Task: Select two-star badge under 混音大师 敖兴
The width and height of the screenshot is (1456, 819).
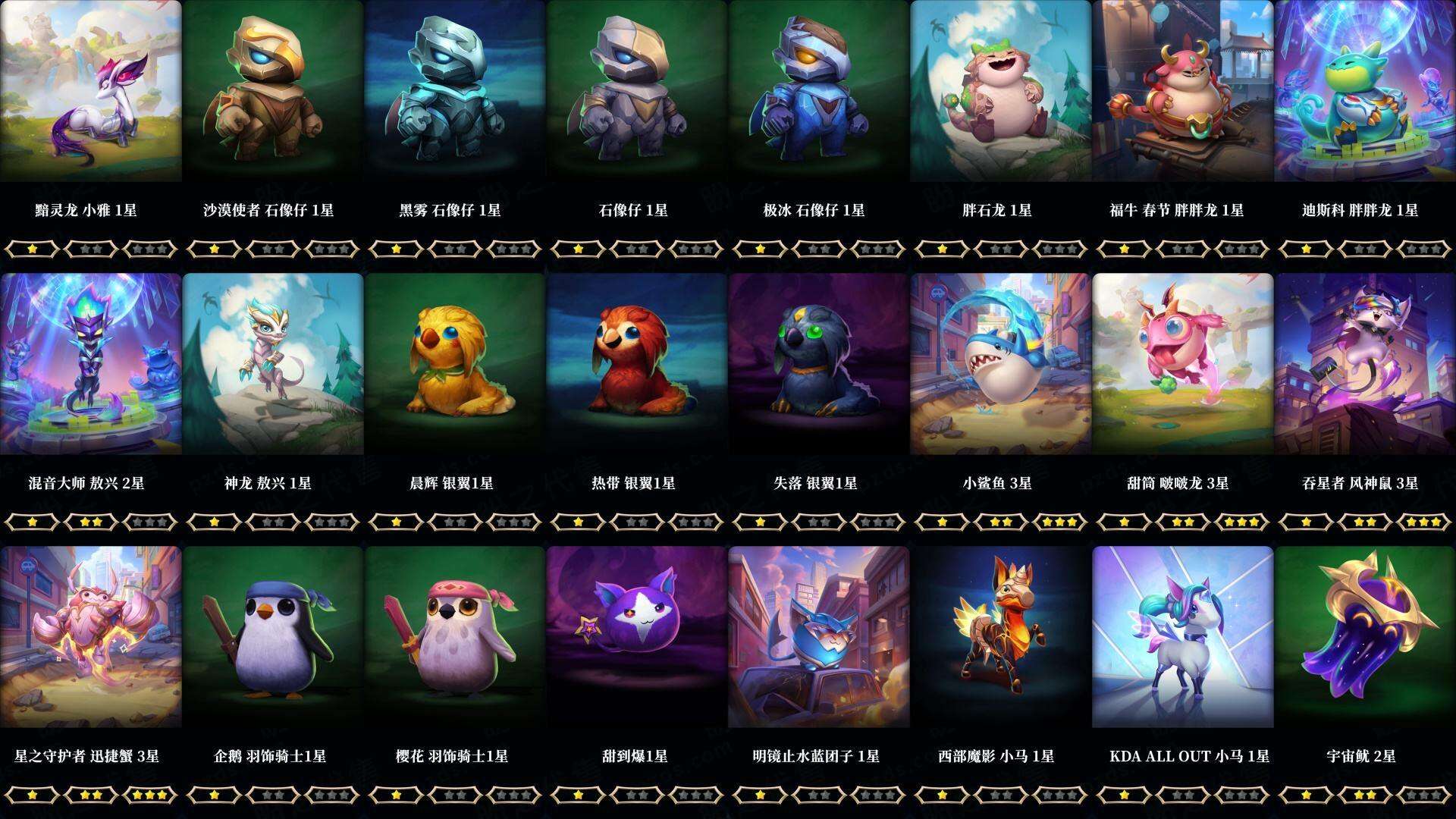Action: click(91, 522)
